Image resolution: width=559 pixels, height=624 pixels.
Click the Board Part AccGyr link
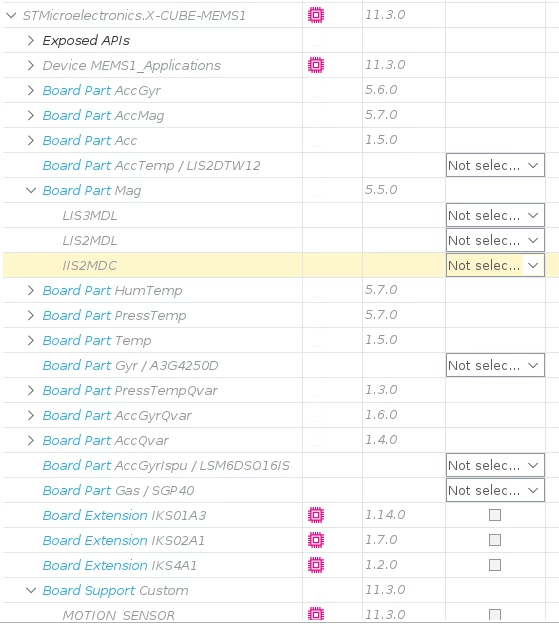[101, 91]
